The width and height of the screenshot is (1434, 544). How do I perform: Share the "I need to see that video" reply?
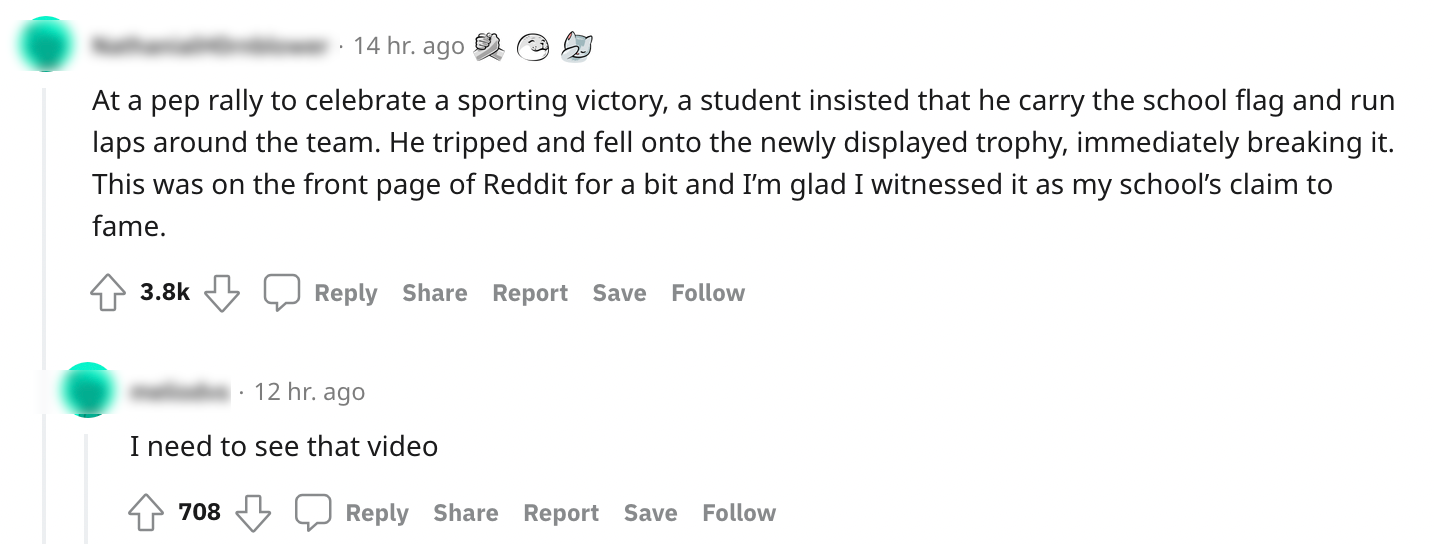[465, 513]
